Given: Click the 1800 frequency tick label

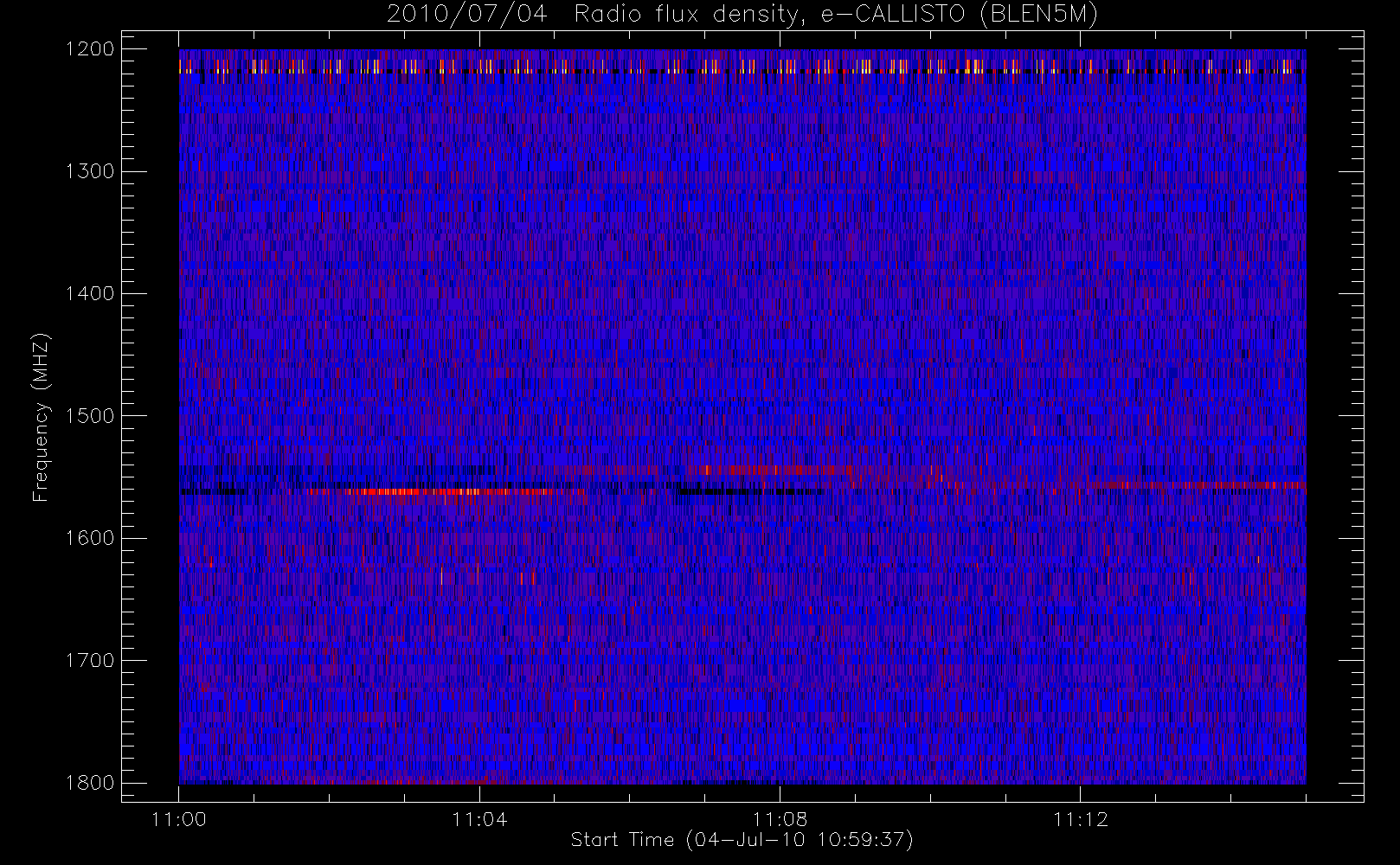Looking at the screenshot, I should 90,783.
